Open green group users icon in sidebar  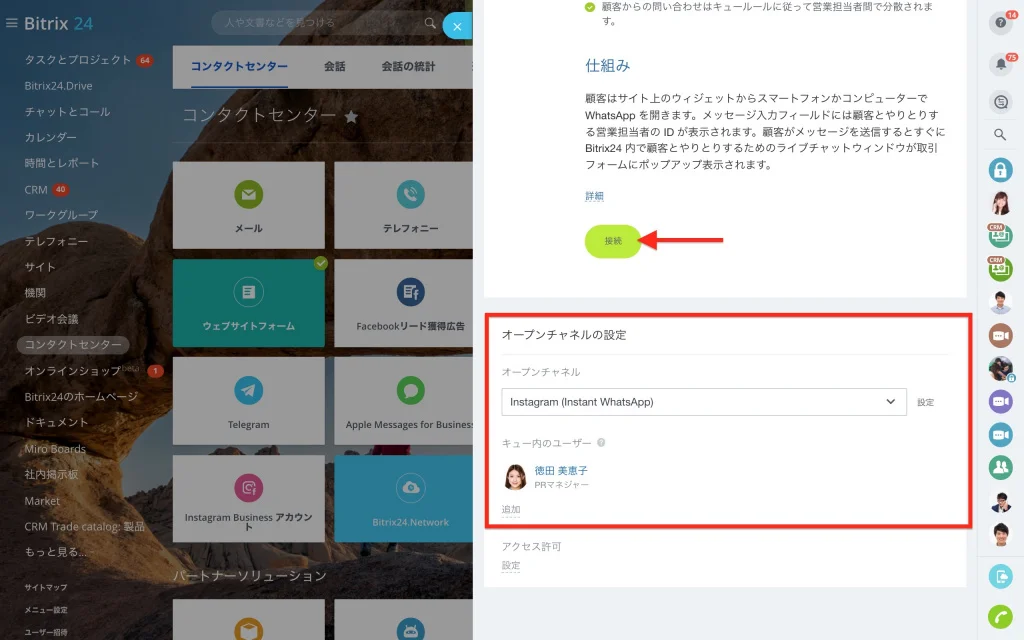coord(1000,467)
